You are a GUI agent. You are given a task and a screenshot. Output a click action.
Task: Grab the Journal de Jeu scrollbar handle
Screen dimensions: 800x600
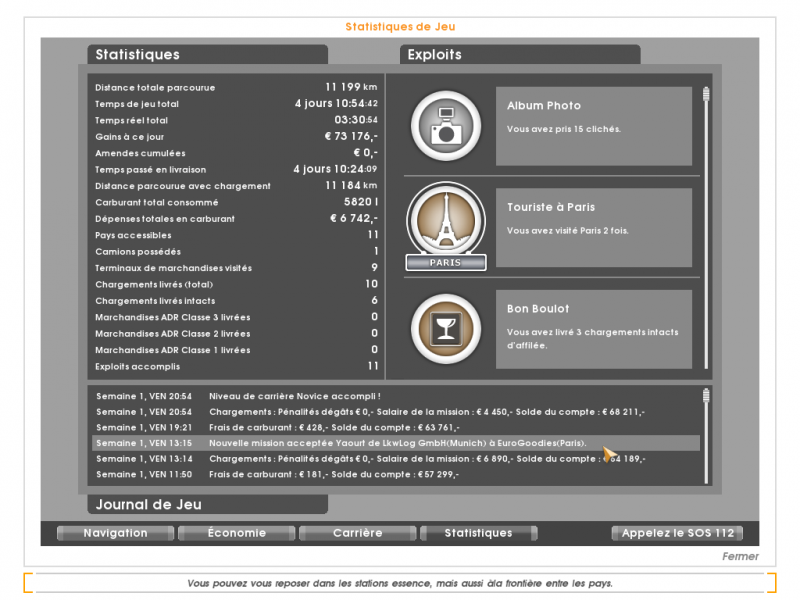coord(706,395)
